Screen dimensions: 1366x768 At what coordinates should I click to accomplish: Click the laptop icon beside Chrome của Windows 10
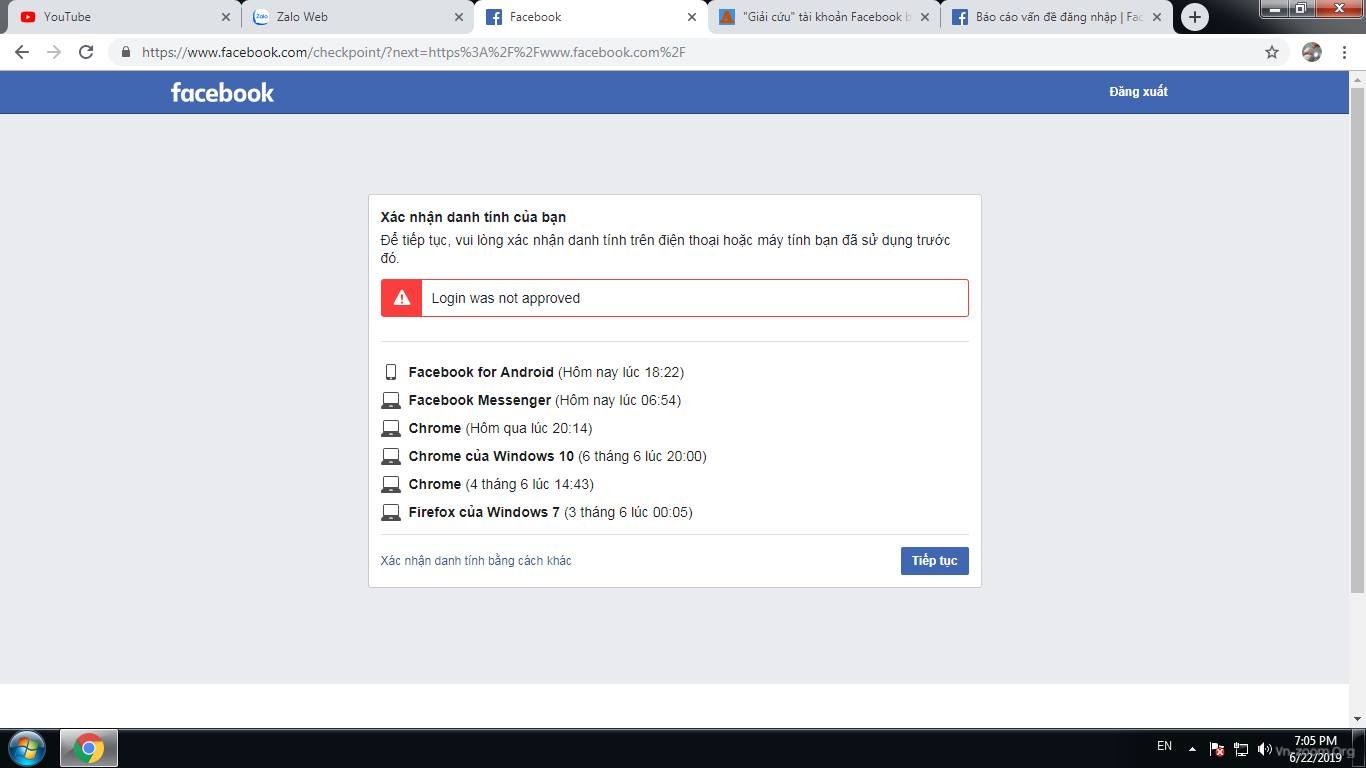click(391, 456)
